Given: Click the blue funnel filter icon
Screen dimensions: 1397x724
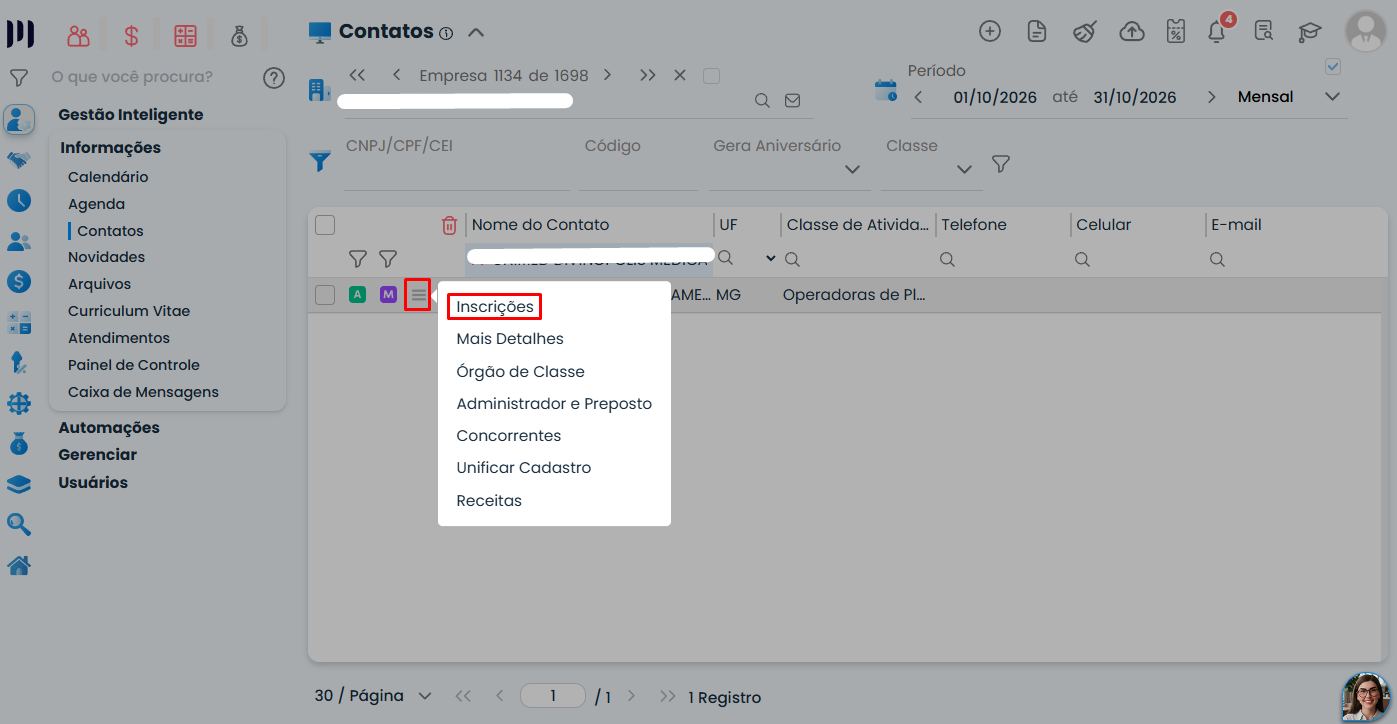Looking at the screenshot, I should tap(320, 161).
